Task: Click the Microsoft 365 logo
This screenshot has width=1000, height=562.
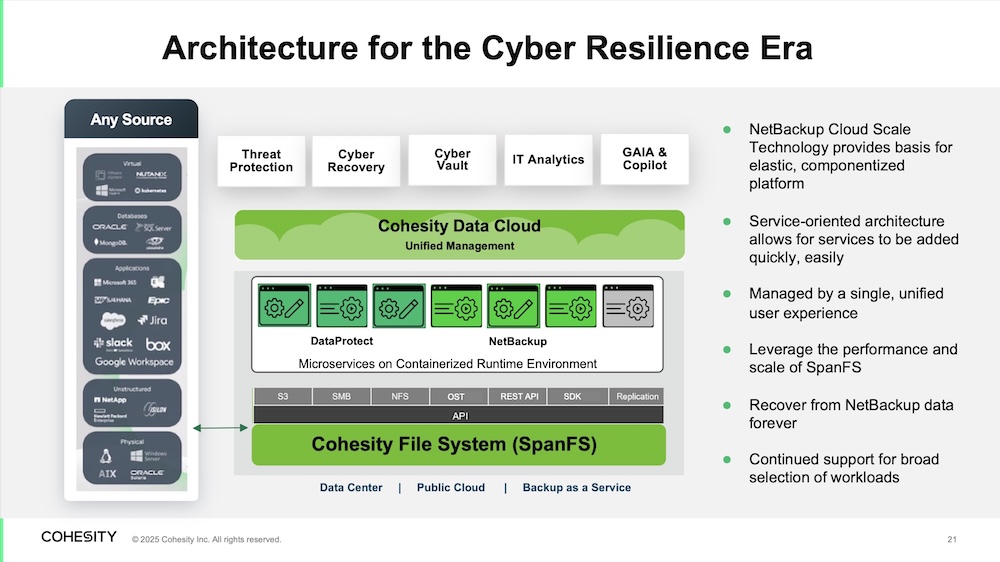Action: [x=115, y=282]
